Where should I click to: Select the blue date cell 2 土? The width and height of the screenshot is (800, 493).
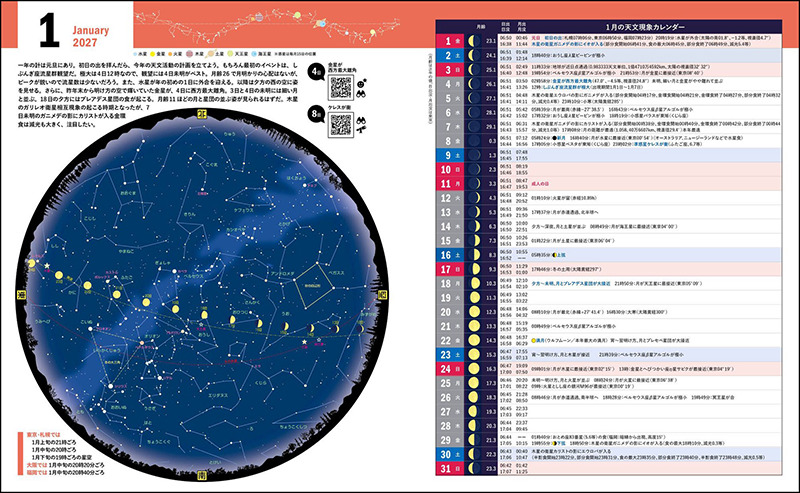[450, 55]
